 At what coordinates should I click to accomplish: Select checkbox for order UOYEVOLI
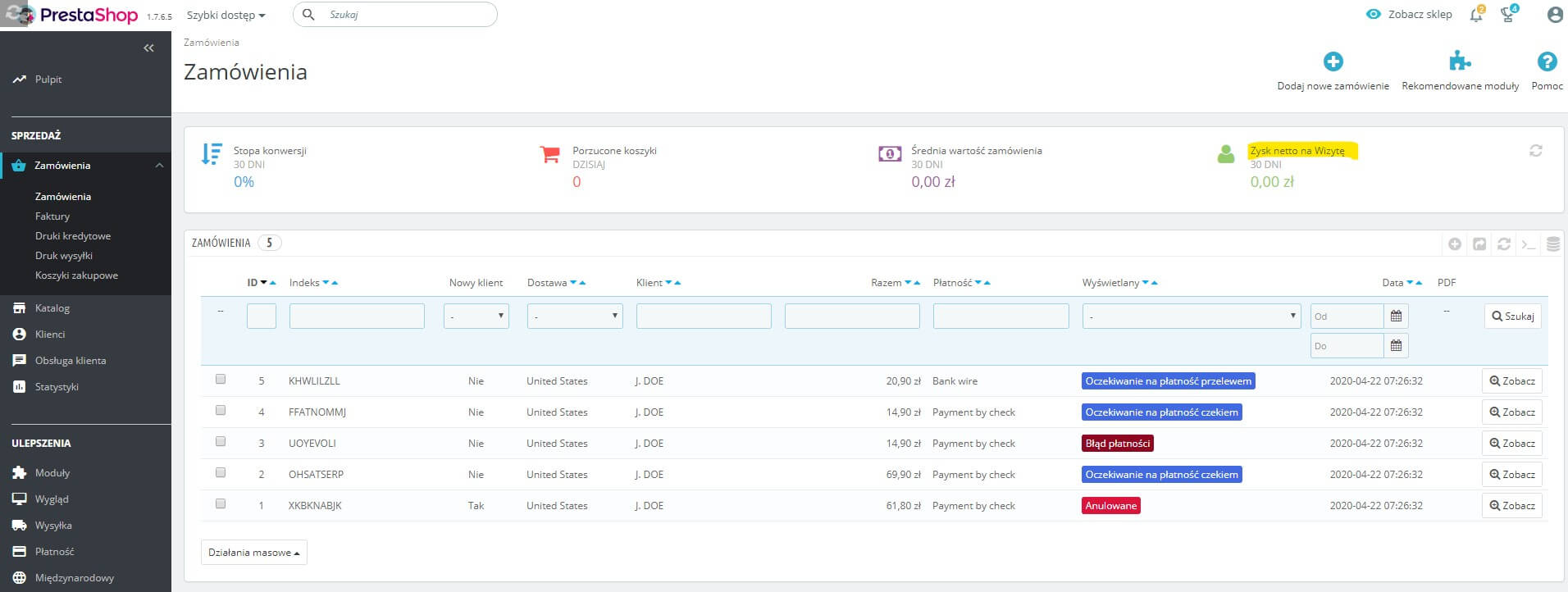tap(221, 442)
